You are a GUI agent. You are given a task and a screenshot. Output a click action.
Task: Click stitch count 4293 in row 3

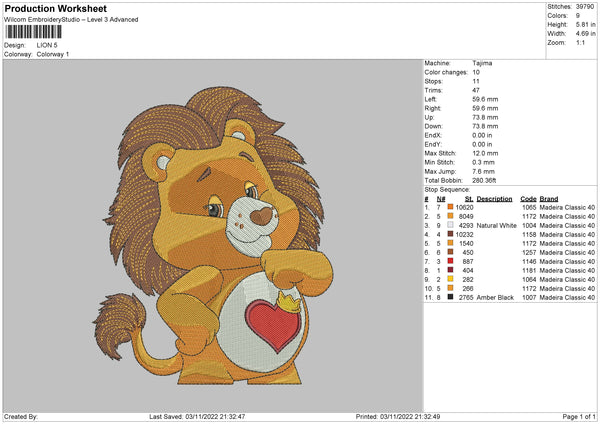coord(466,225)
